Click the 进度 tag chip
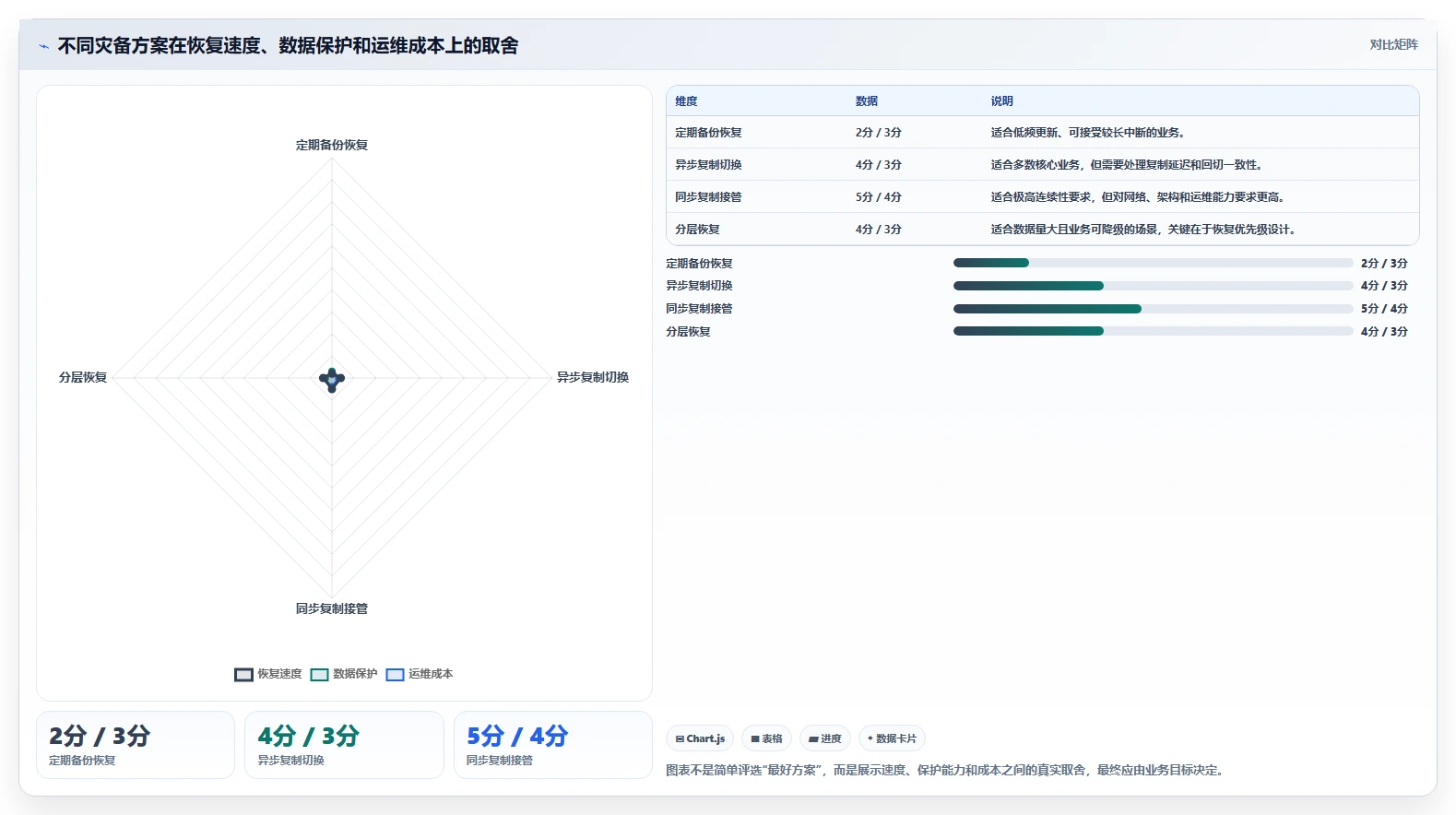The width and height of the screenshot is (1456, 815). pos(825,738)
